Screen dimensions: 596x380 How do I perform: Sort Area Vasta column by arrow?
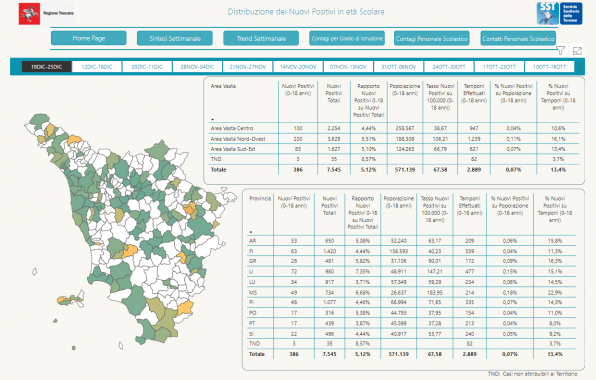[x=212, y=120]
